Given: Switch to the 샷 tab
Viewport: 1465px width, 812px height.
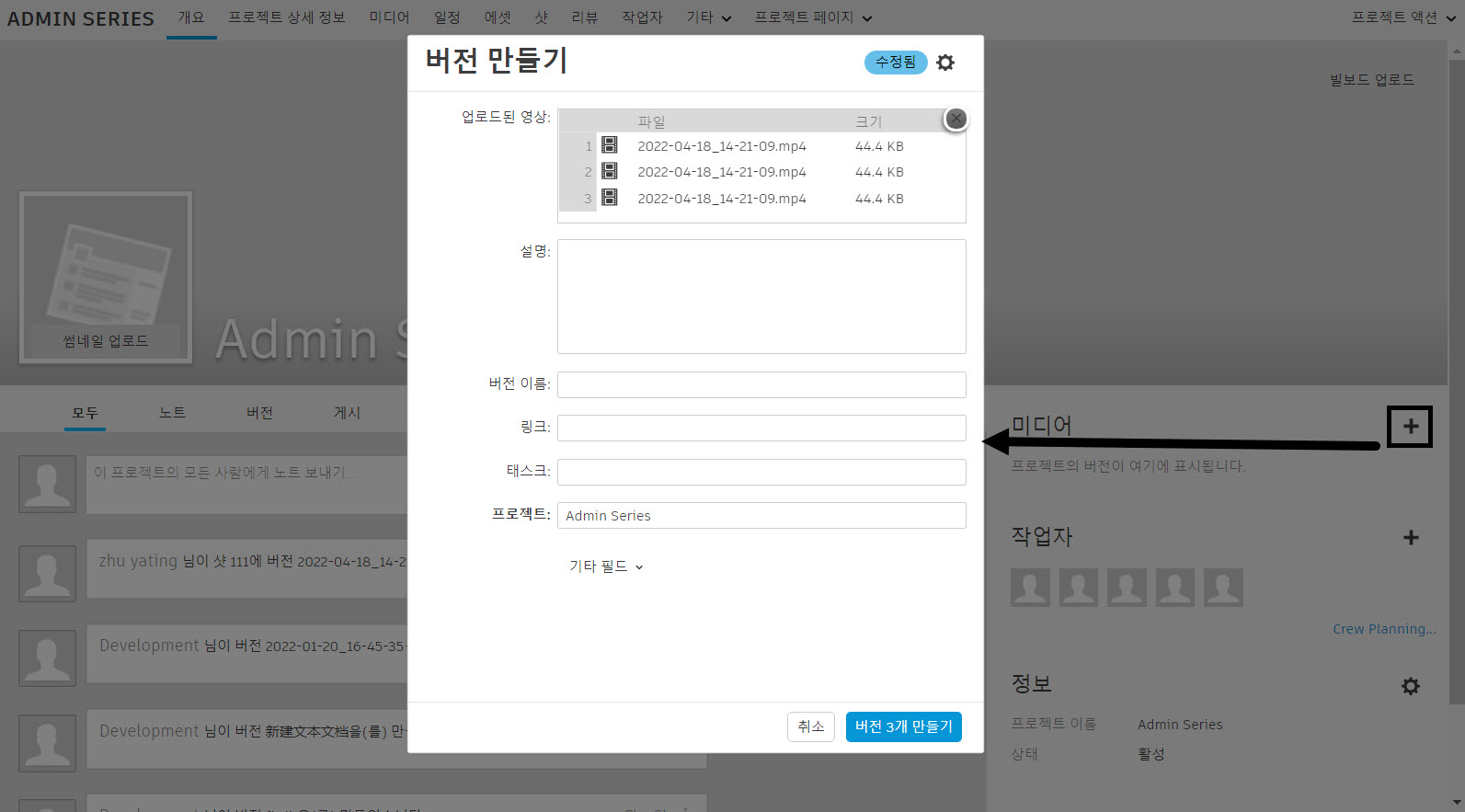Looking at the screenshot, I should pos(542,17).
